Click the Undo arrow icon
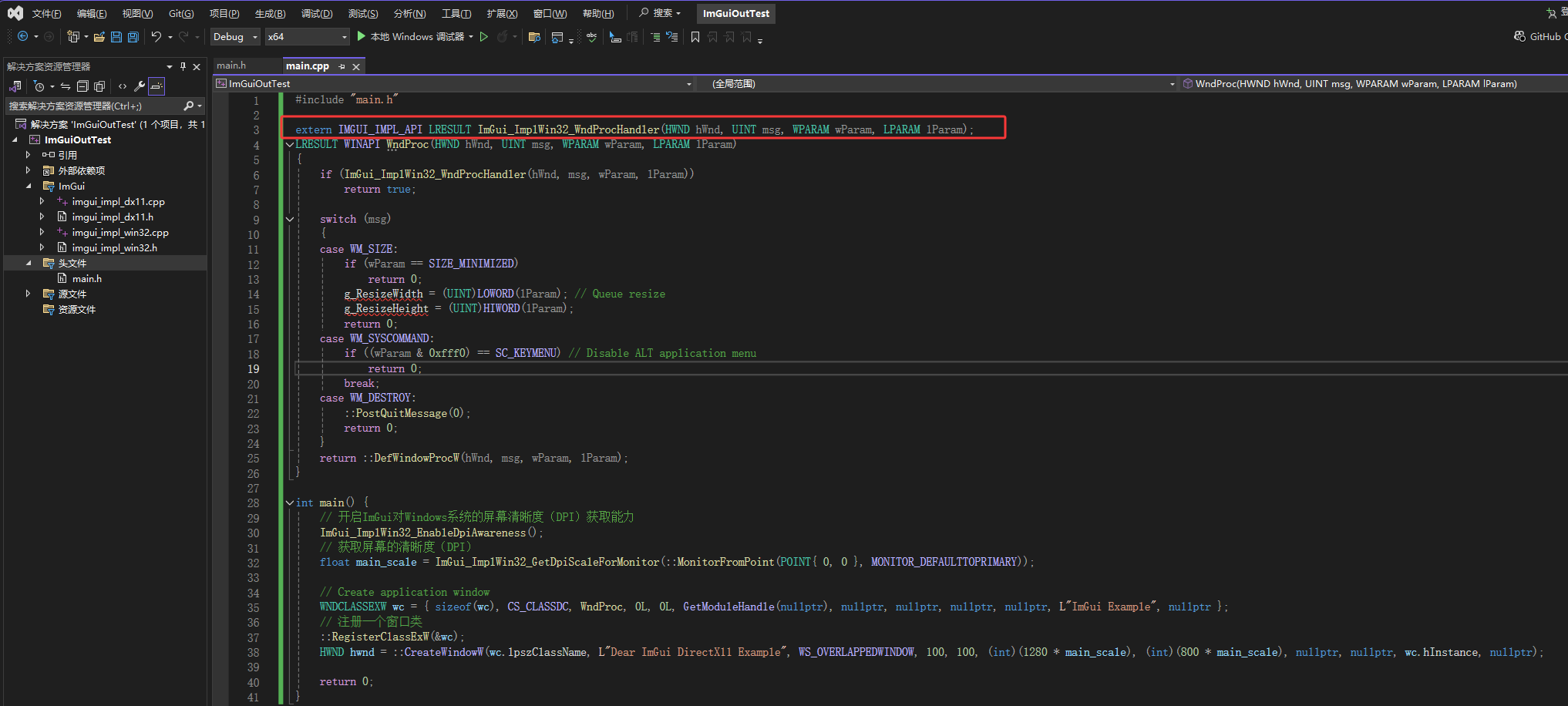The width and height of the screenshot is (1568, 706). tap(156, 36)
